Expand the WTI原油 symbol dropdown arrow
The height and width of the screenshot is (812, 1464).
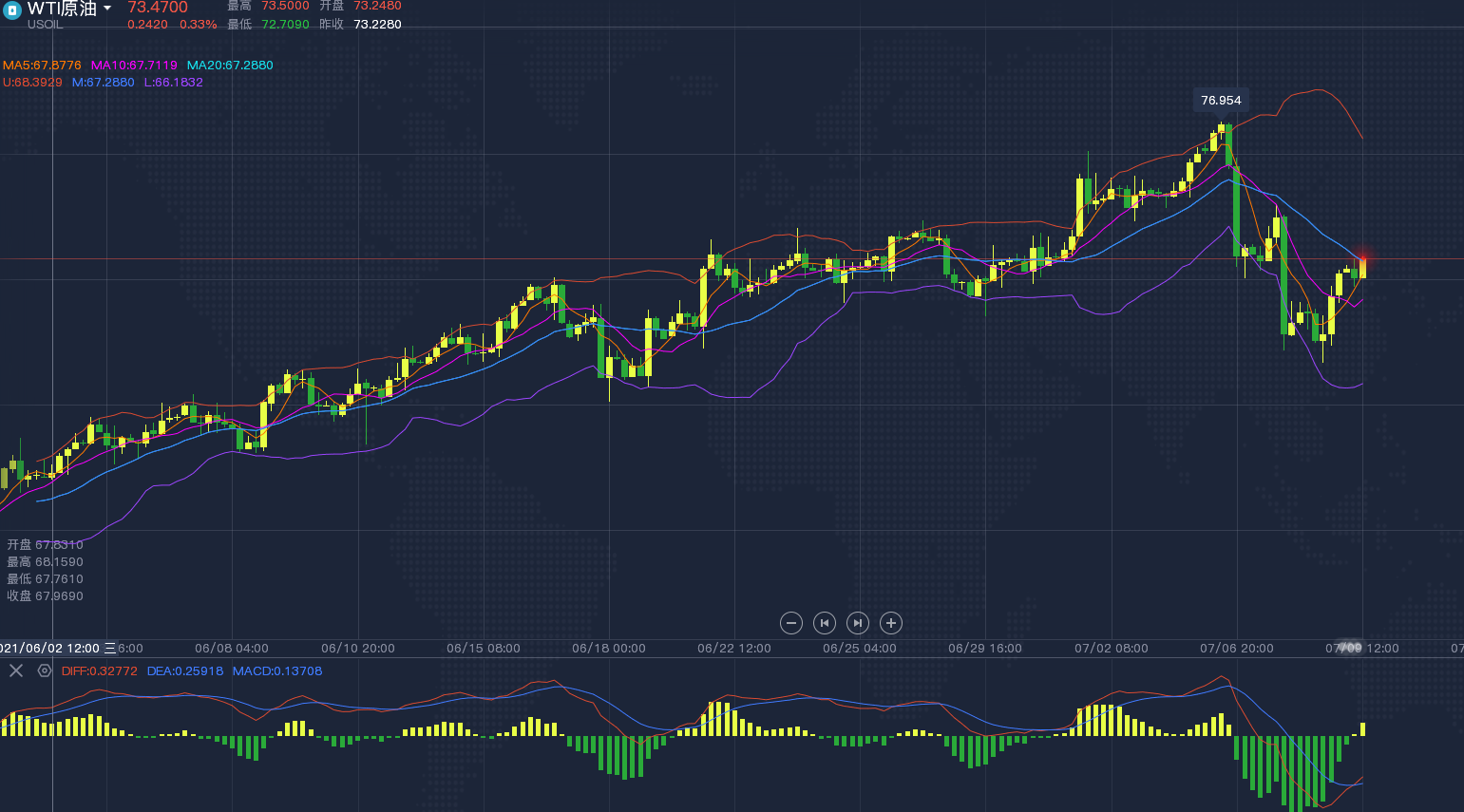[107, 9]
